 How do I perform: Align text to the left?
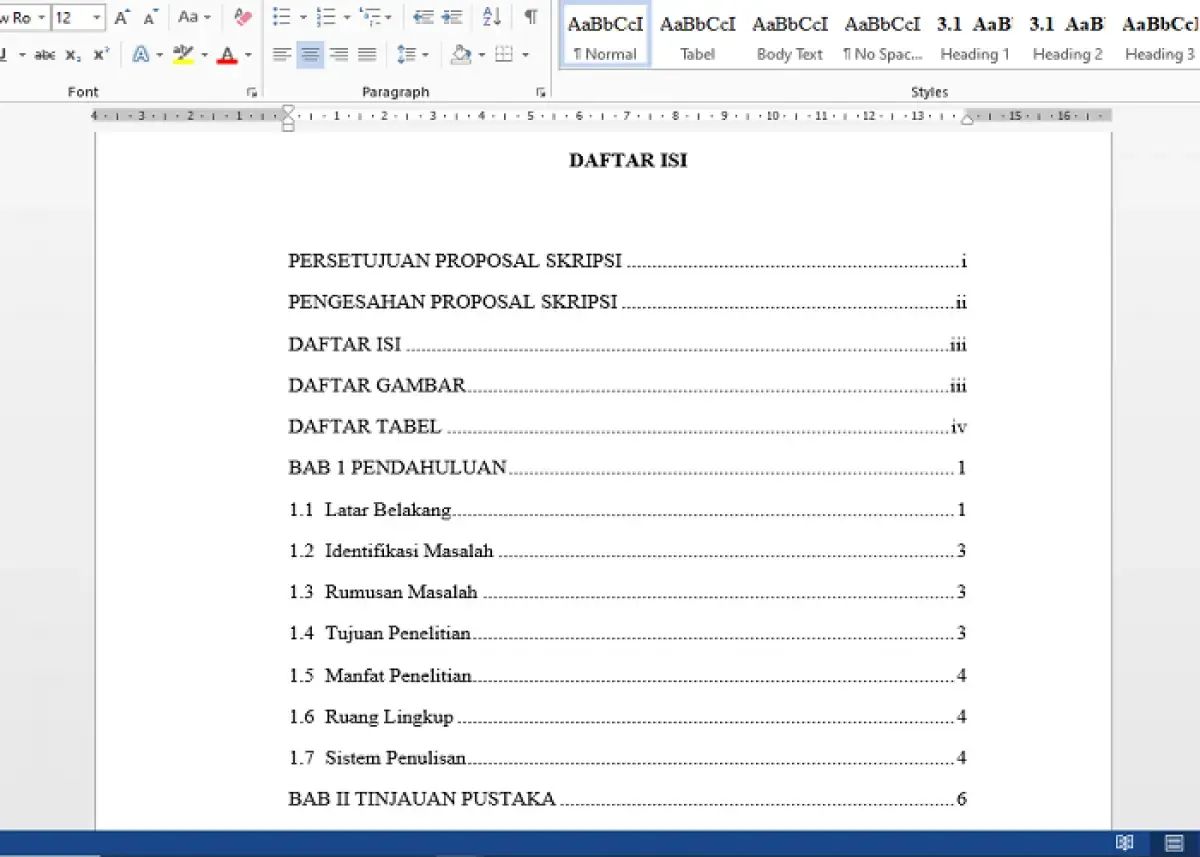(282, 55)
